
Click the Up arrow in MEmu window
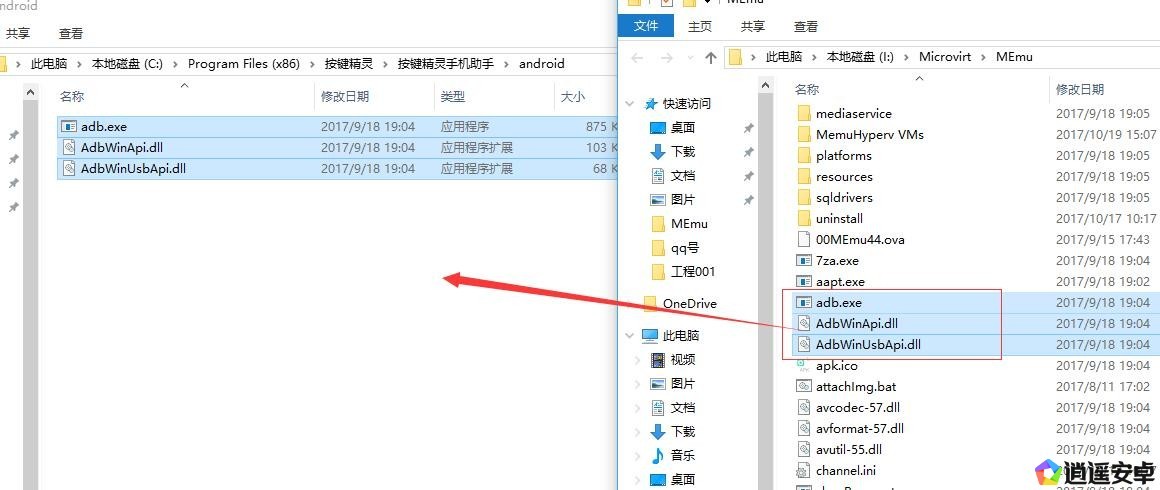tap(711, 58)
